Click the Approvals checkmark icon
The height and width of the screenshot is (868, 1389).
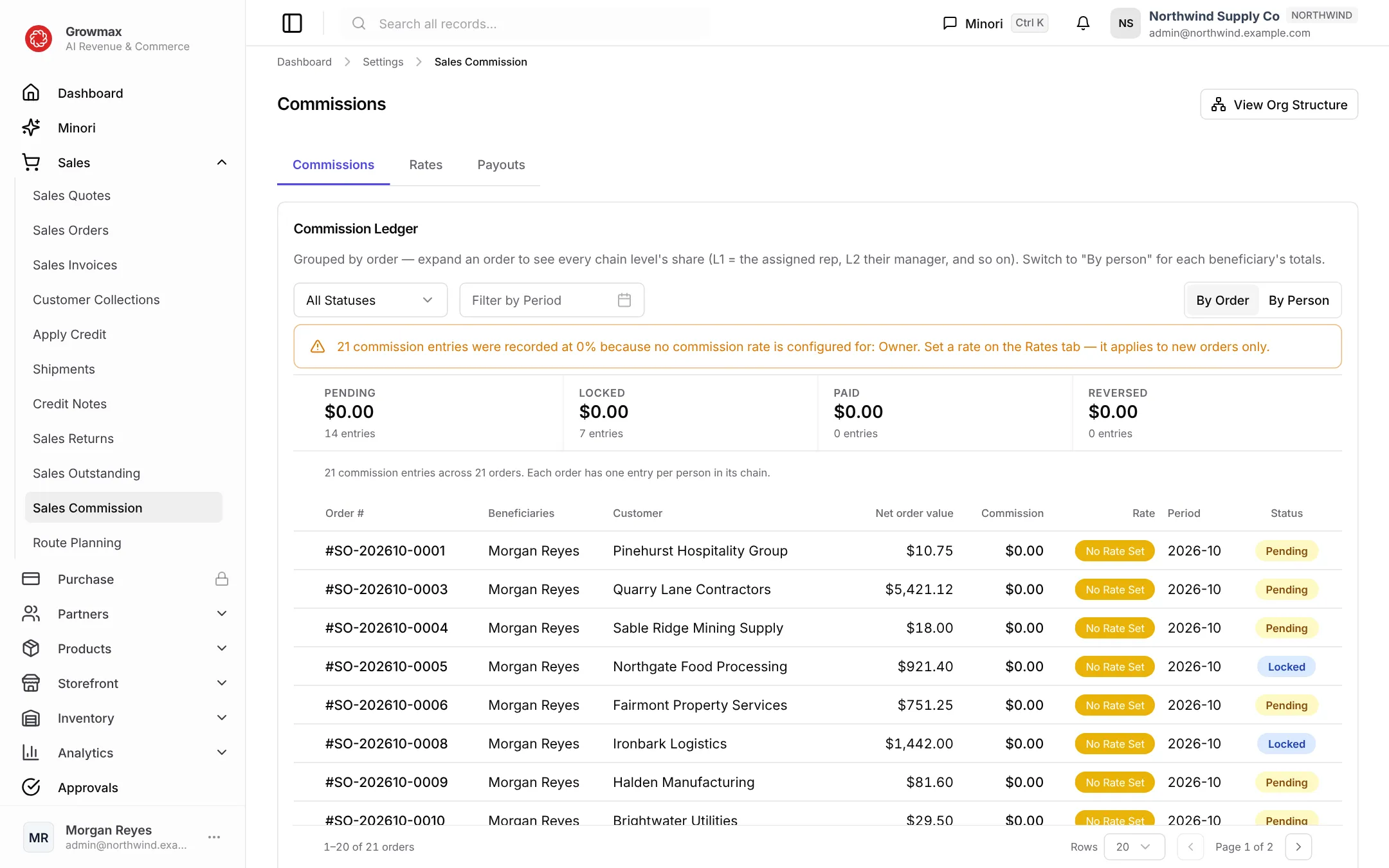(x=31, y=787)
